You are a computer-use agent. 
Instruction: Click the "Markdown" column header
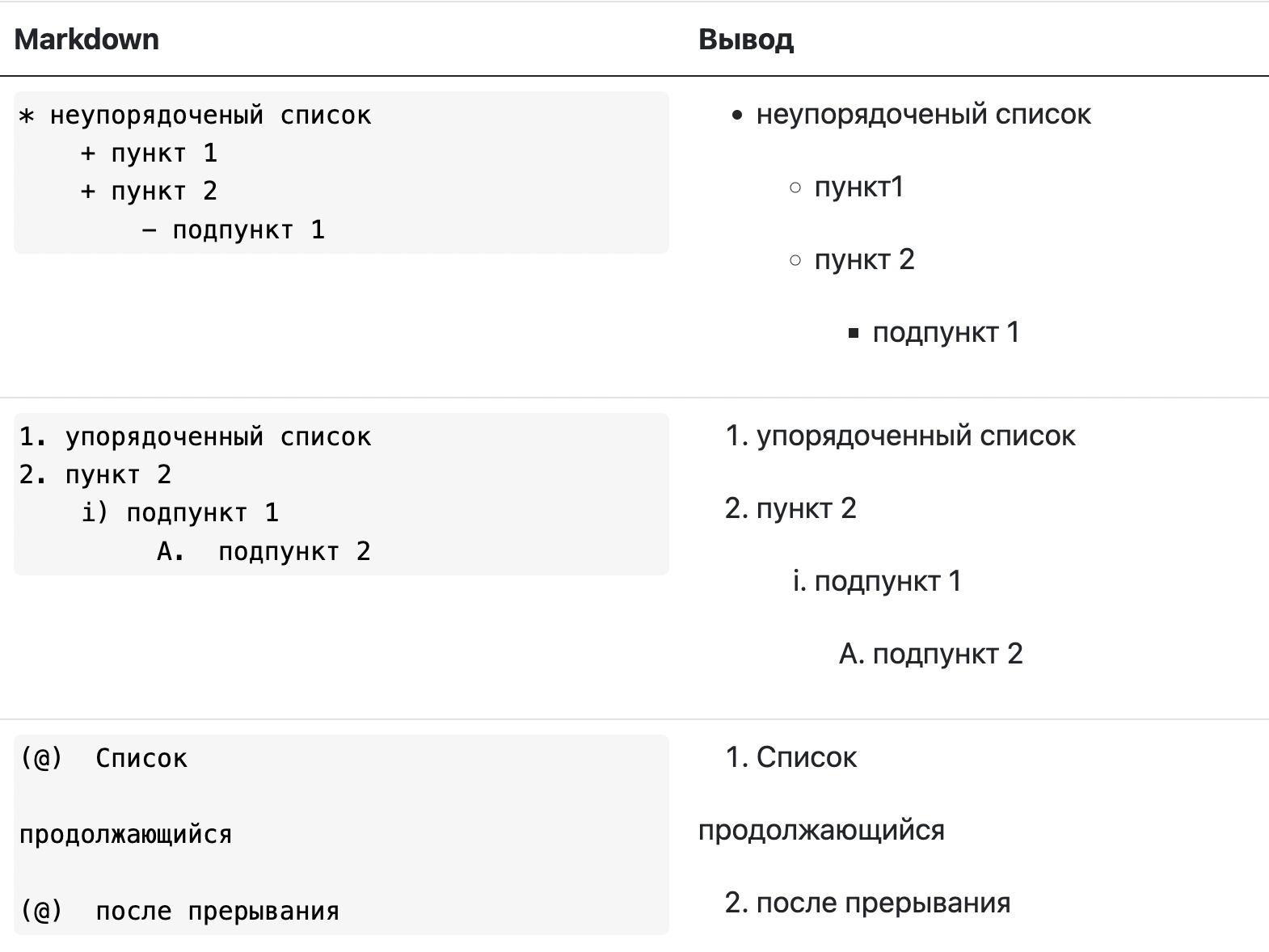coord(86,40)
